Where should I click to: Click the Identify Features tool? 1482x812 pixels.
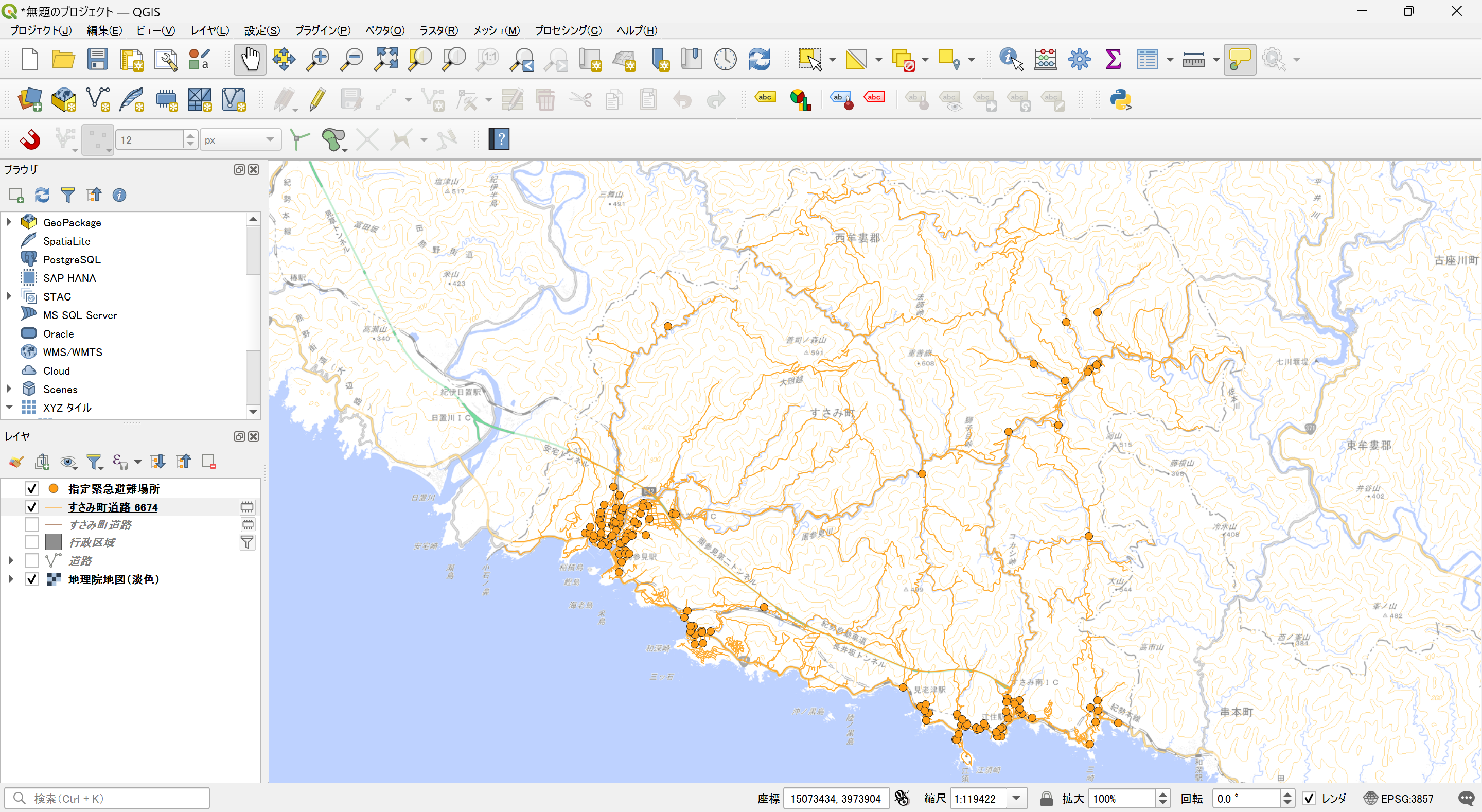point(1010,59)
